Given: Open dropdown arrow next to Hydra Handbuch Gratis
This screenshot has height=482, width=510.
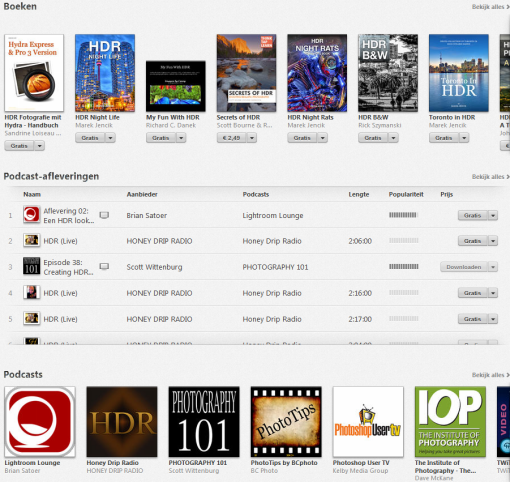Looking at the screenshot, I should point(40,146).
